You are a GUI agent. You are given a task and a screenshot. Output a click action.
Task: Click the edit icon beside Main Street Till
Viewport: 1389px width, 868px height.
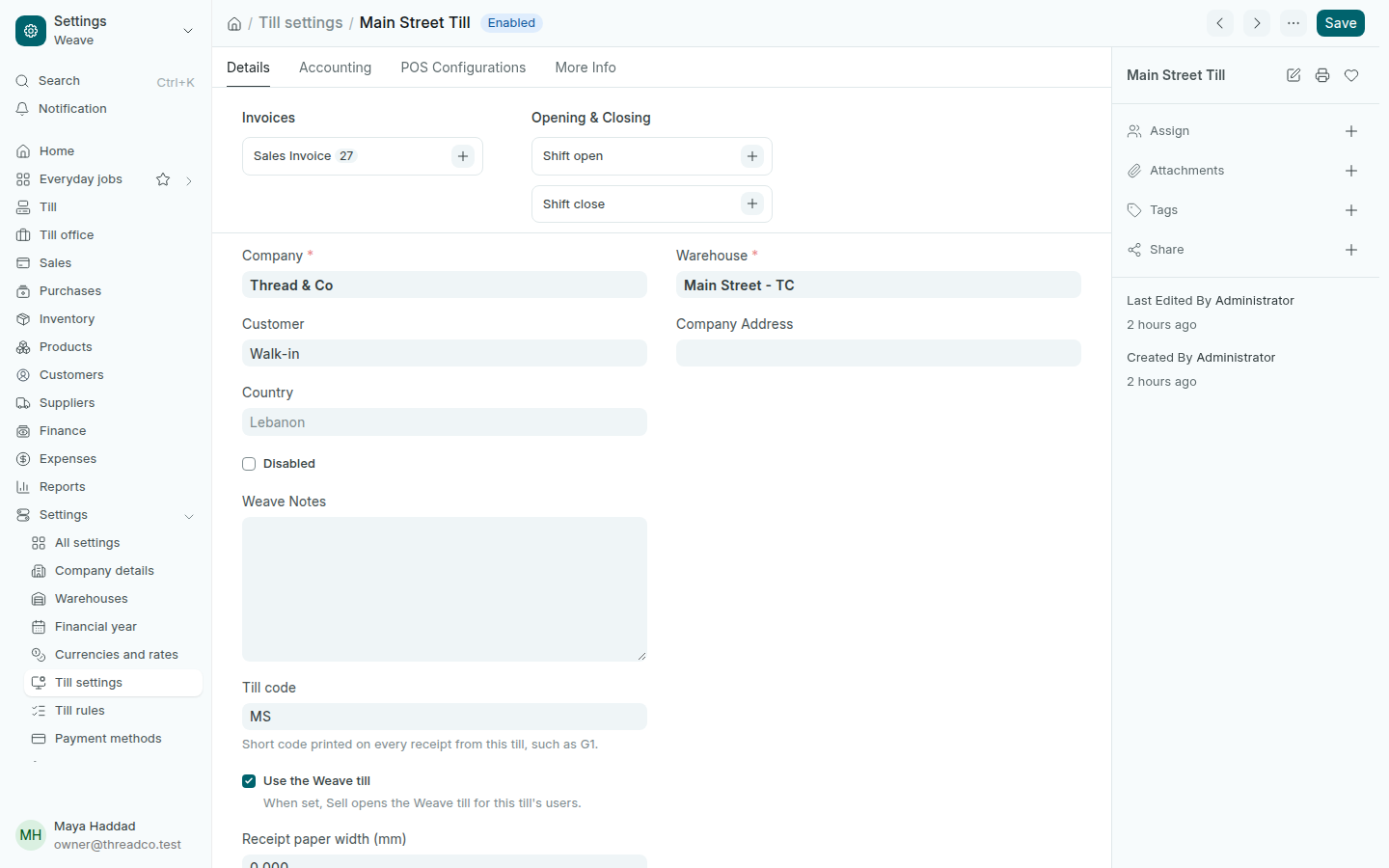(x=1294, y=75)
